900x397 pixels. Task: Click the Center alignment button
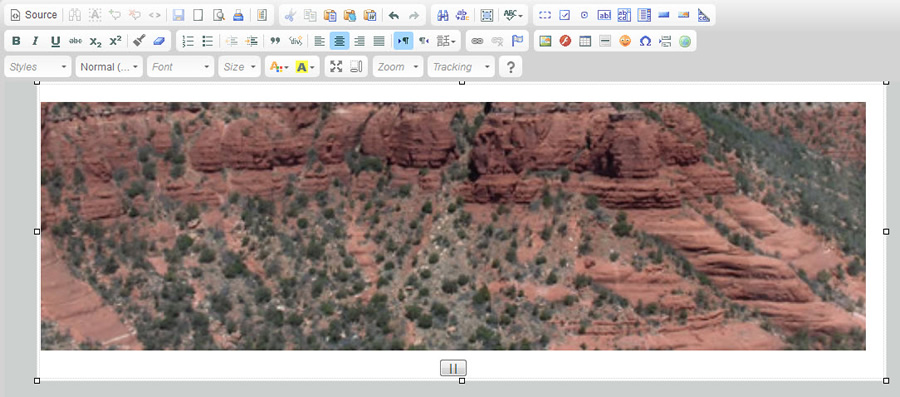point(339,41)
